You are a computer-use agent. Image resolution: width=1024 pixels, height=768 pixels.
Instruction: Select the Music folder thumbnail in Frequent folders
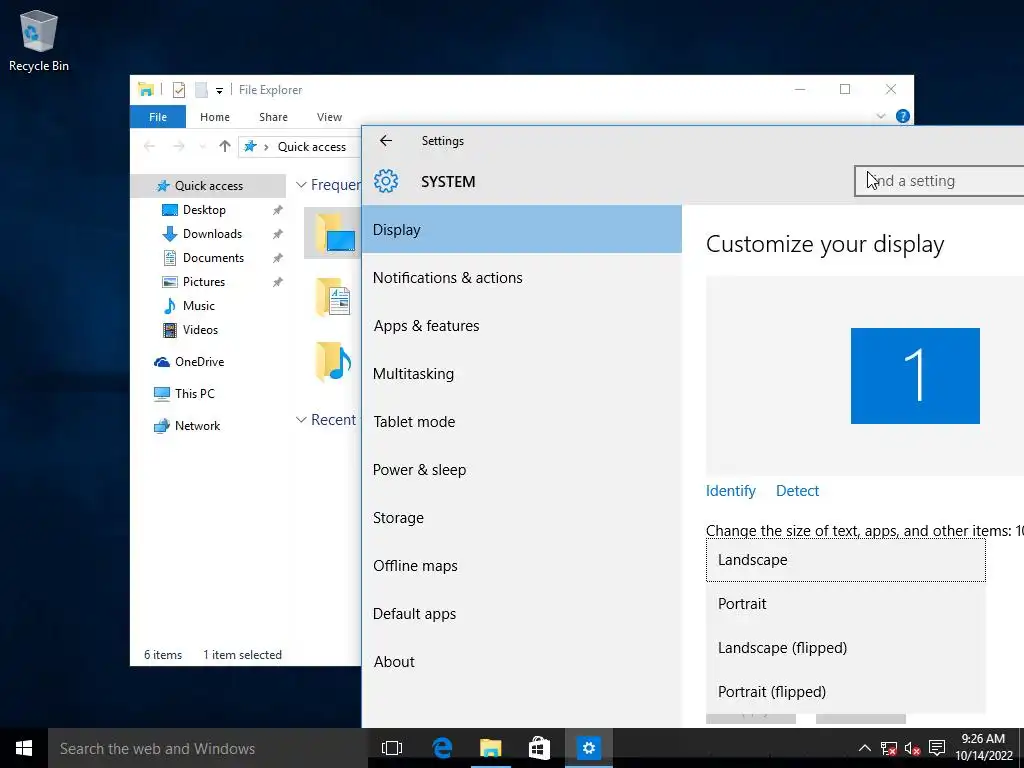click(334, 360)
